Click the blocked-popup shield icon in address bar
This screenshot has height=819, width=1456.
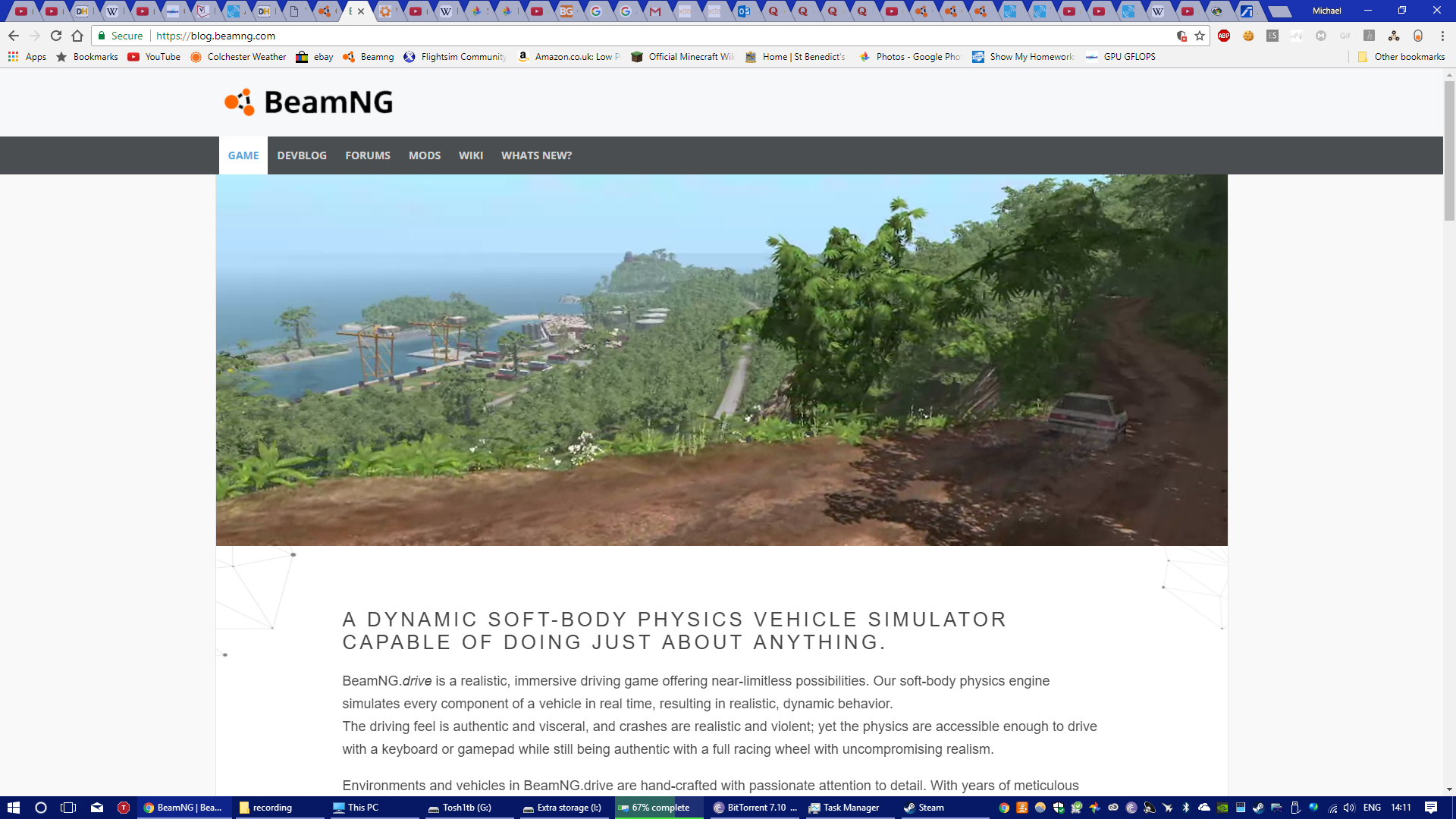[1181, 36]
